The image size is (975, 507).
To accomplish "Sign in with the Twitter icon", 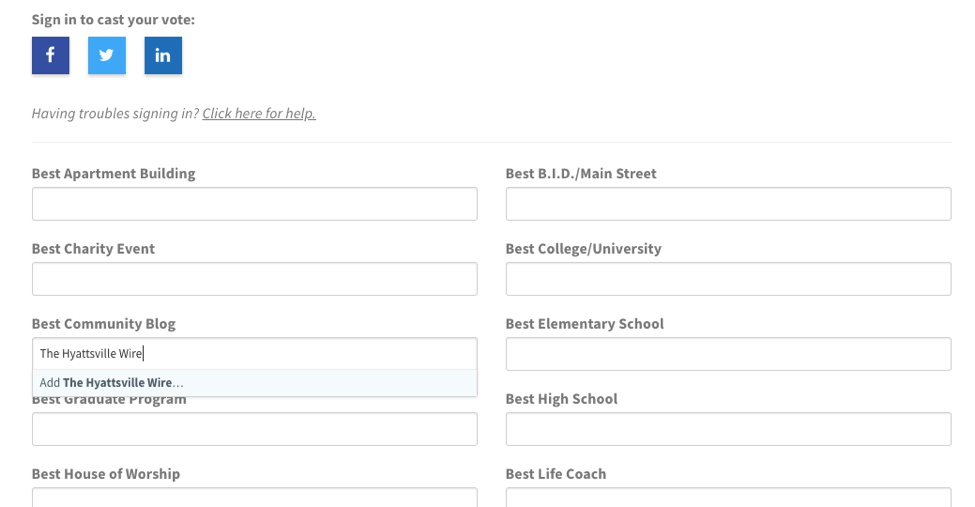I will [x=107, y=55].
